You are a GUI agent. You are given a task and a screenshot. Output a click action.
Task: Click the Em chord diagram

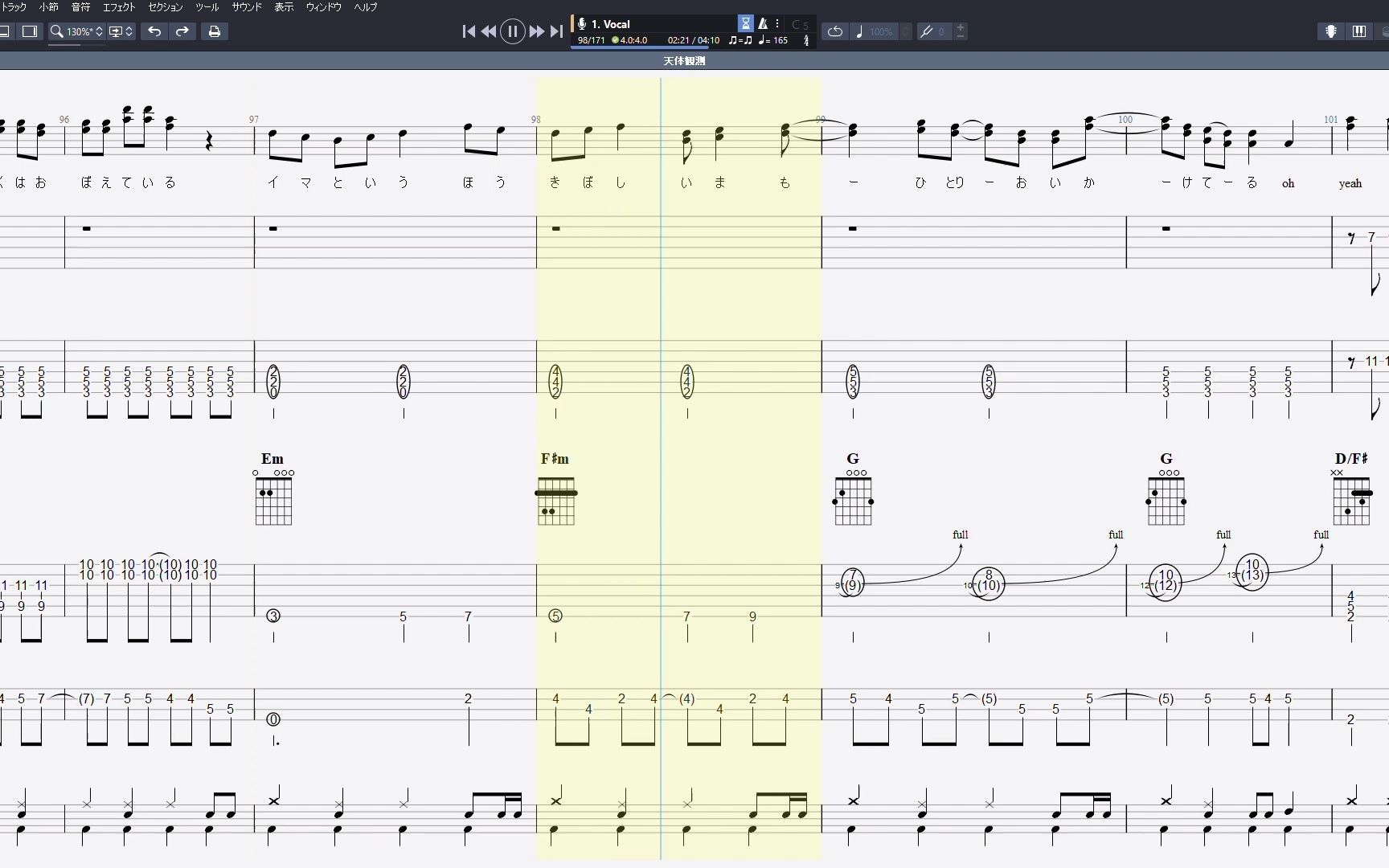click(273, 497)
